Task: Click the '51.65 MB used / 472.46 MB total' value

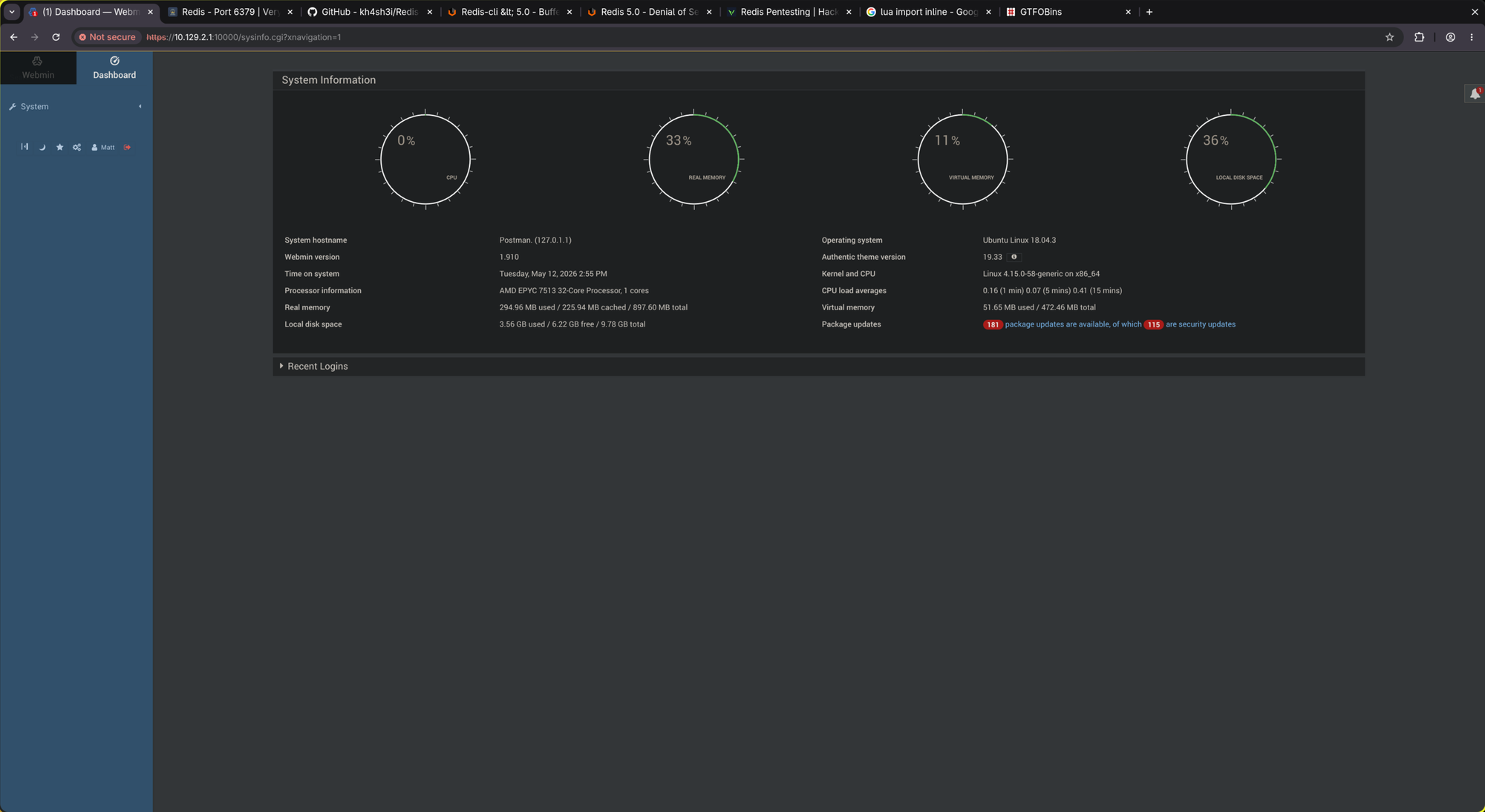Action: coord(1039,307)
